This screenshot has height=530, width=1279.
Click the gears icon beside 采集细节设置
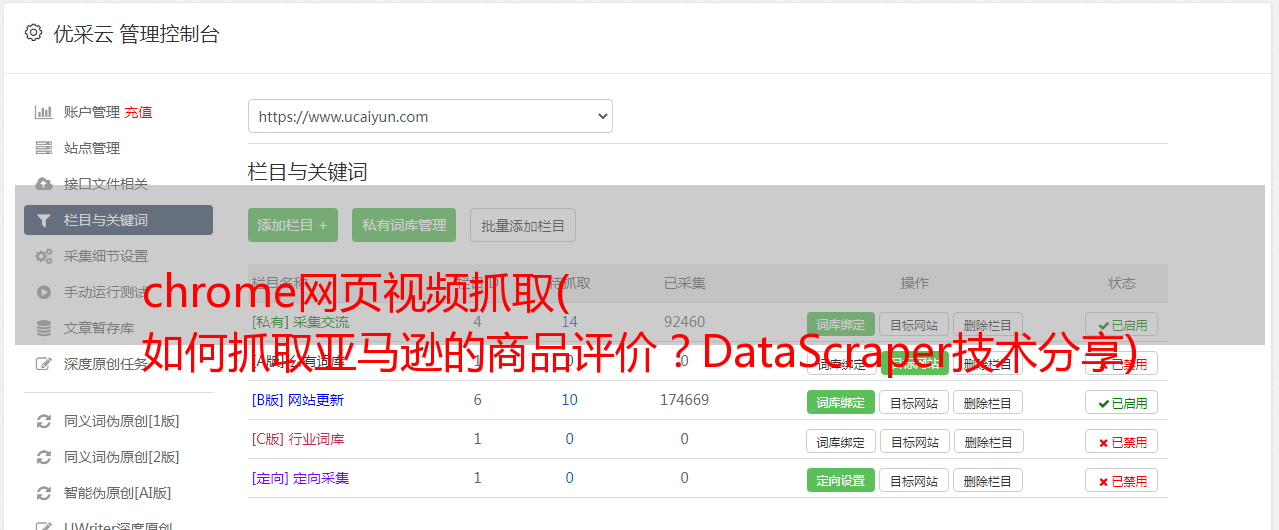(43, 256)
